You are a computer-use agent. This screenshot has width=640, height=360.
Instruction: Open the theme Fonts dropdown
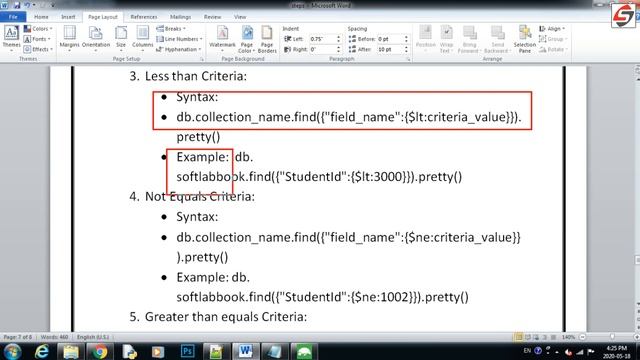click(37, 39)
